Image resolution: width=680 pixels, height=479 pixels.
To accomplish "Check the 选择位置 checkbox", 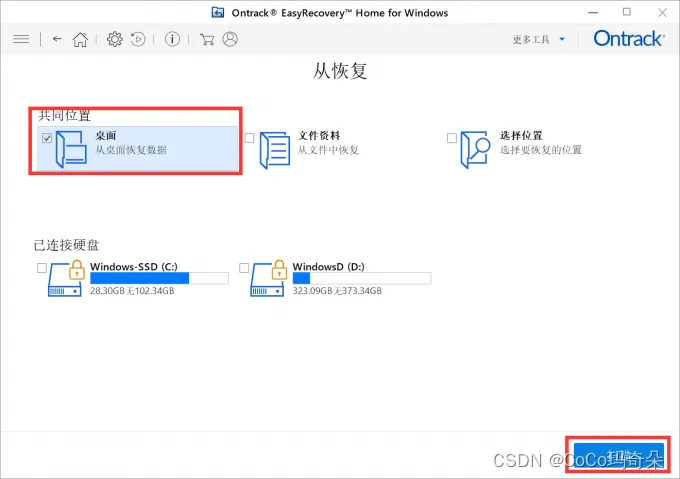I will 452,138.
